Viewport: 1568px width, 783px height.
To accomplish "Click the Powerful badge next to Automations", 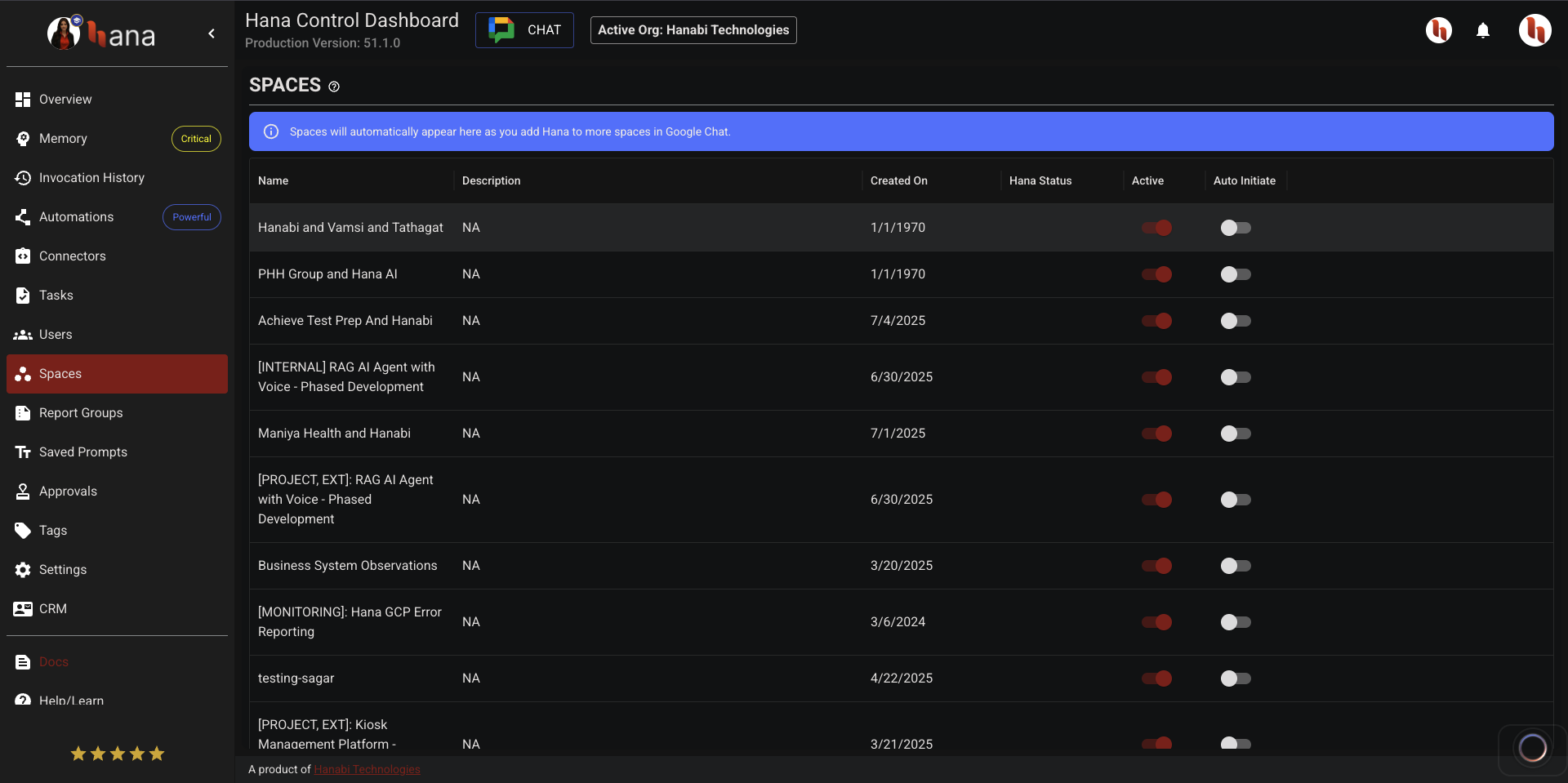I will point(192,217).
